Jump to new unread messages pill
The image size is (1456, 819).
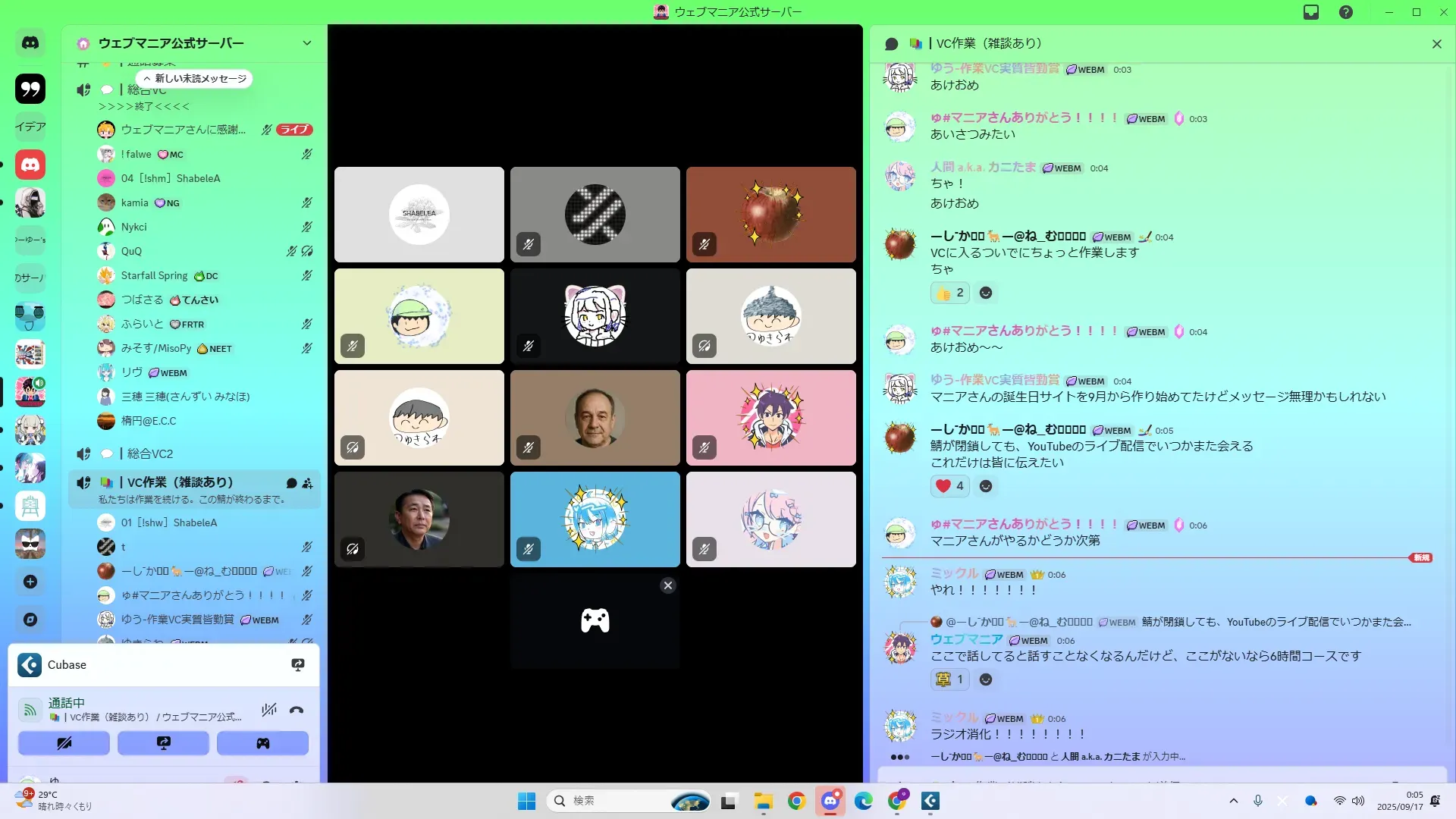(x=196, y=79)
